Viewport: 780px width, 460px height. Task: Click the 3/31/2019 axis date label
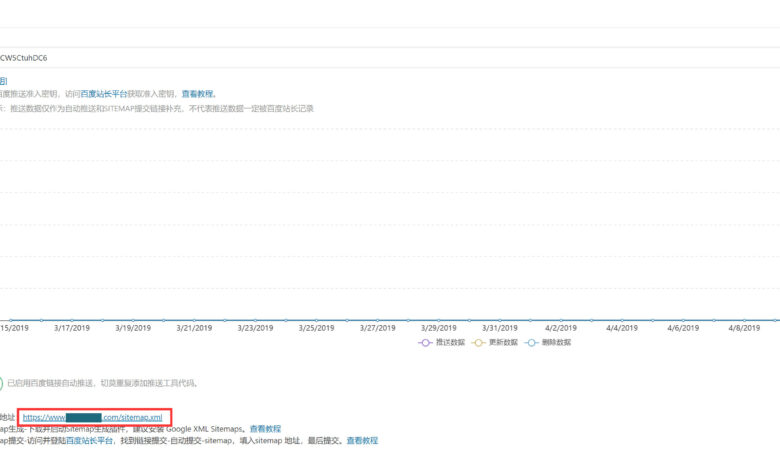click(500, 328)
